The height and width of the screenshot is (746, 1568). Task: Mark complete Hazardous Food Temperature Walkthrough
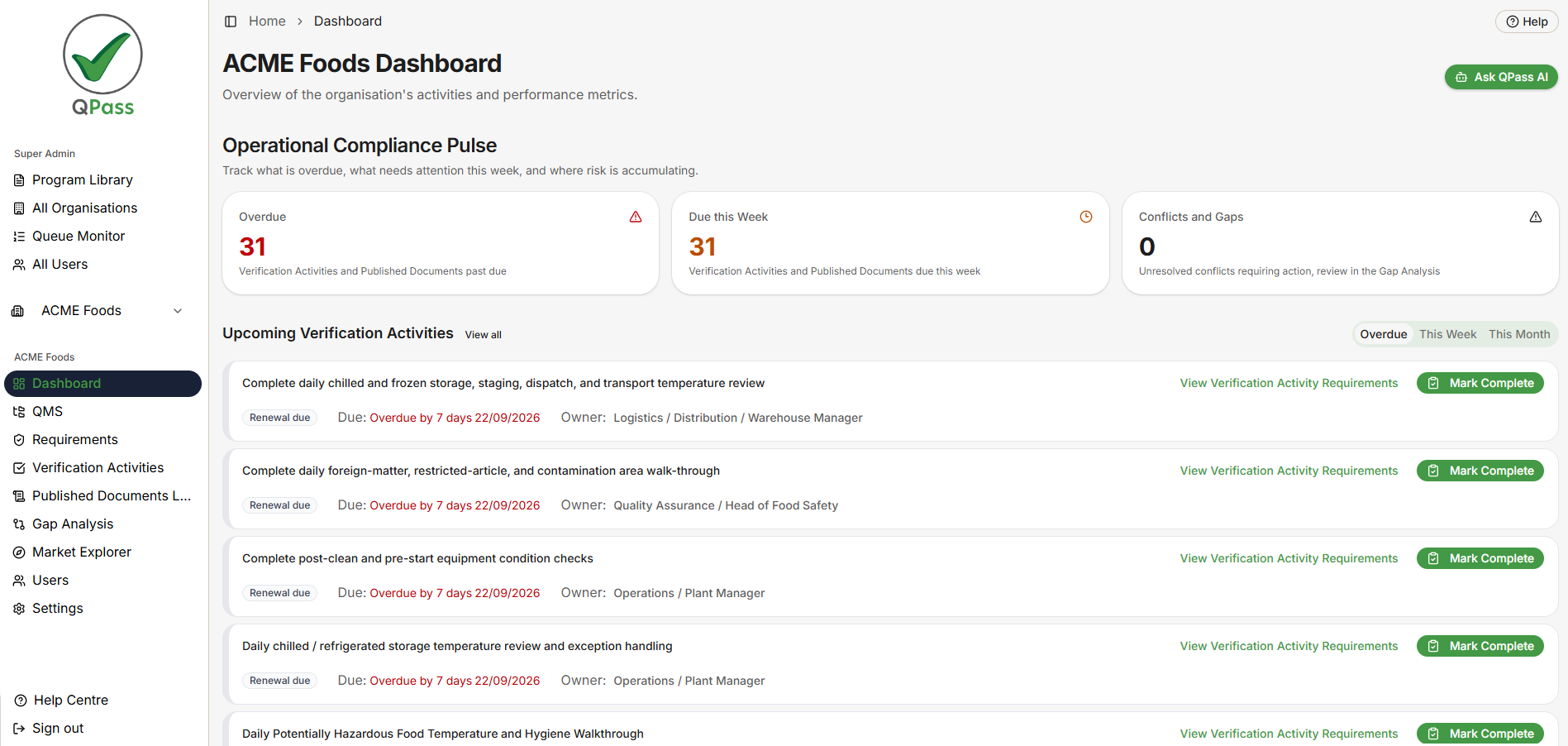(1480, 734)
